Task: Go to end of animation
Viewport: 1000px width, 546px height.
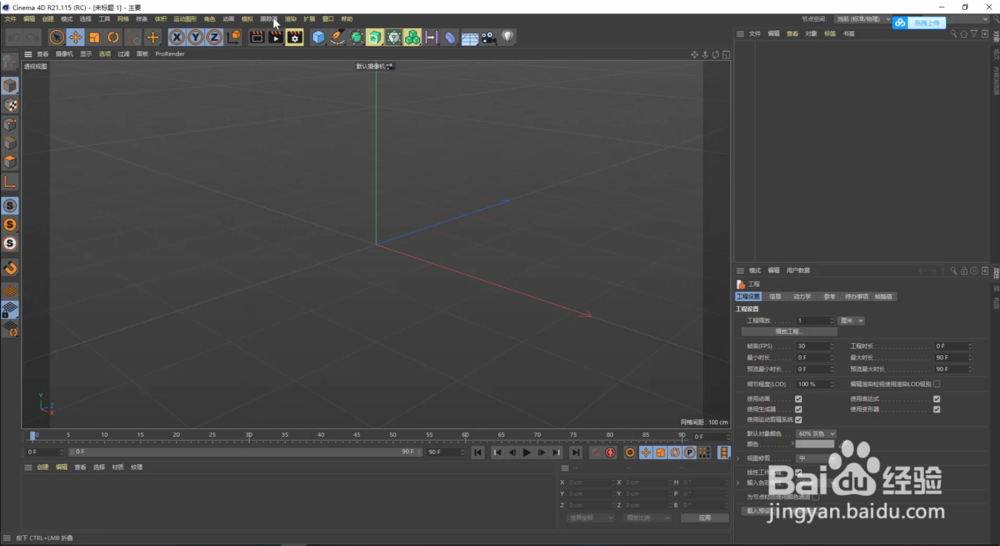Action: 575,452
